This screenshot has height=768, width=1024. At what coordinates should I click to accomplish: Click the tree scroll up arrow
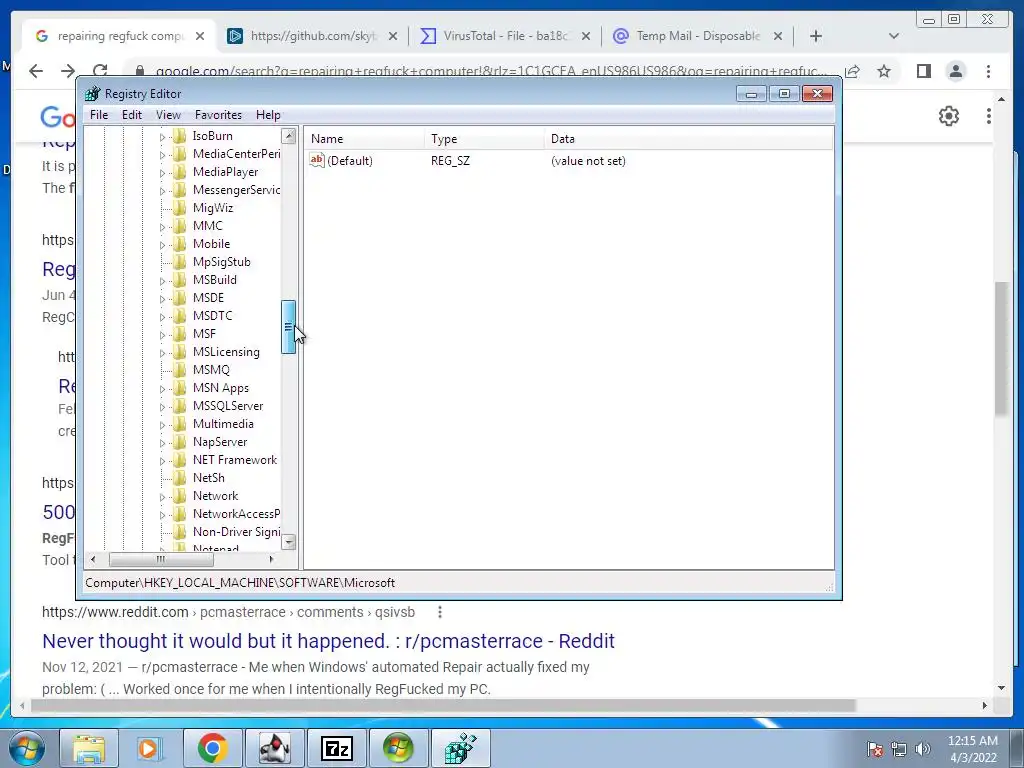click(288, 136)
